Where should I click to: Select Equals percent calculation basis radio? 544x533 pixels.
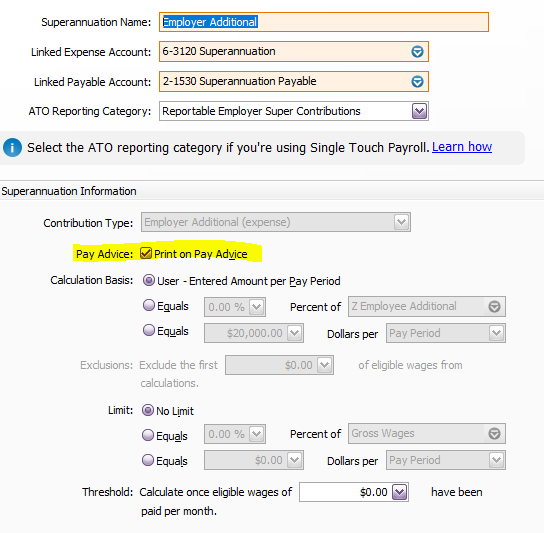coord(149,305)
